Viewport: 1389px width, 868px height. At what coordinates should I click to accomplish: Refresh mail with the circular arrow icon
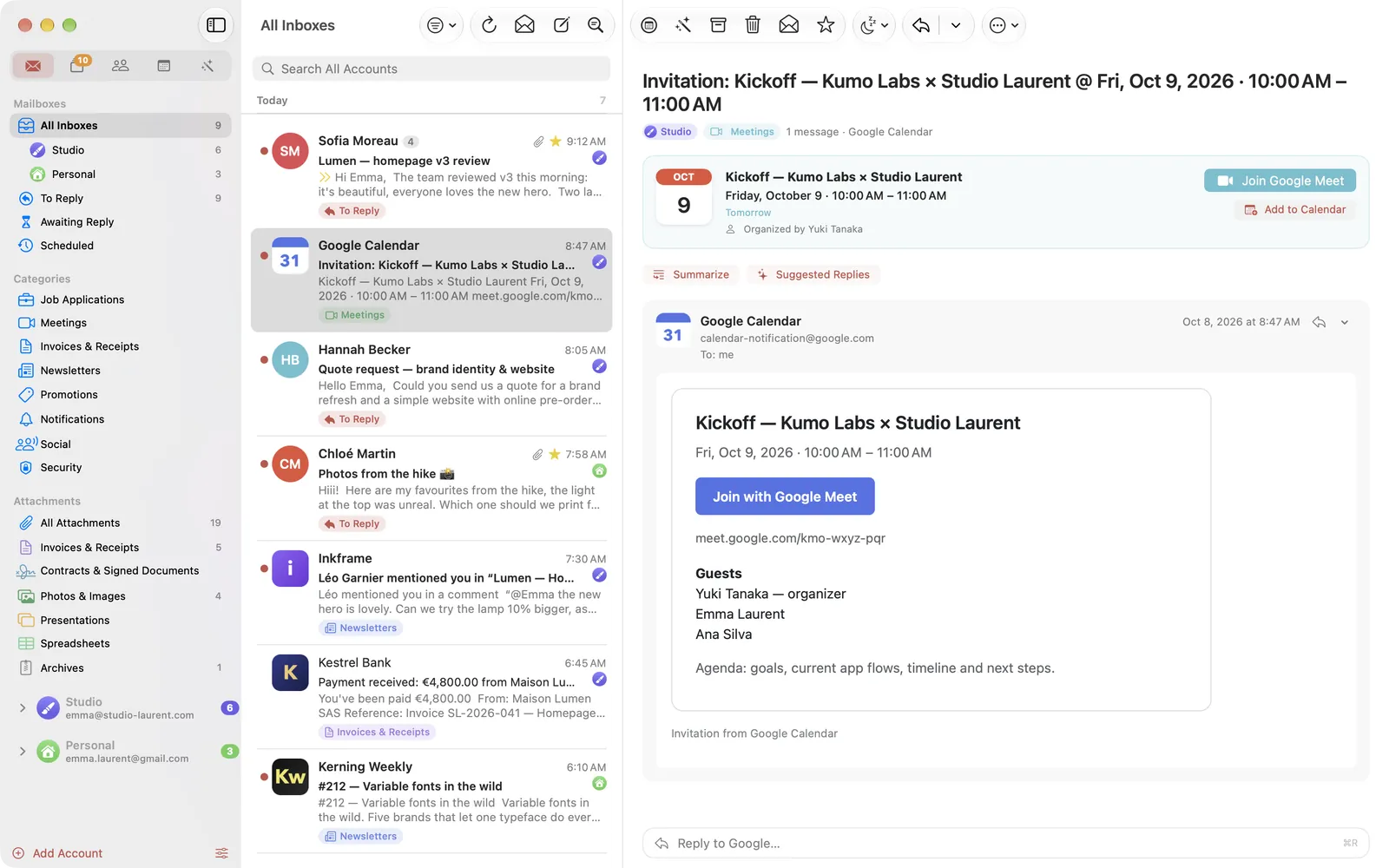[489, 25]
